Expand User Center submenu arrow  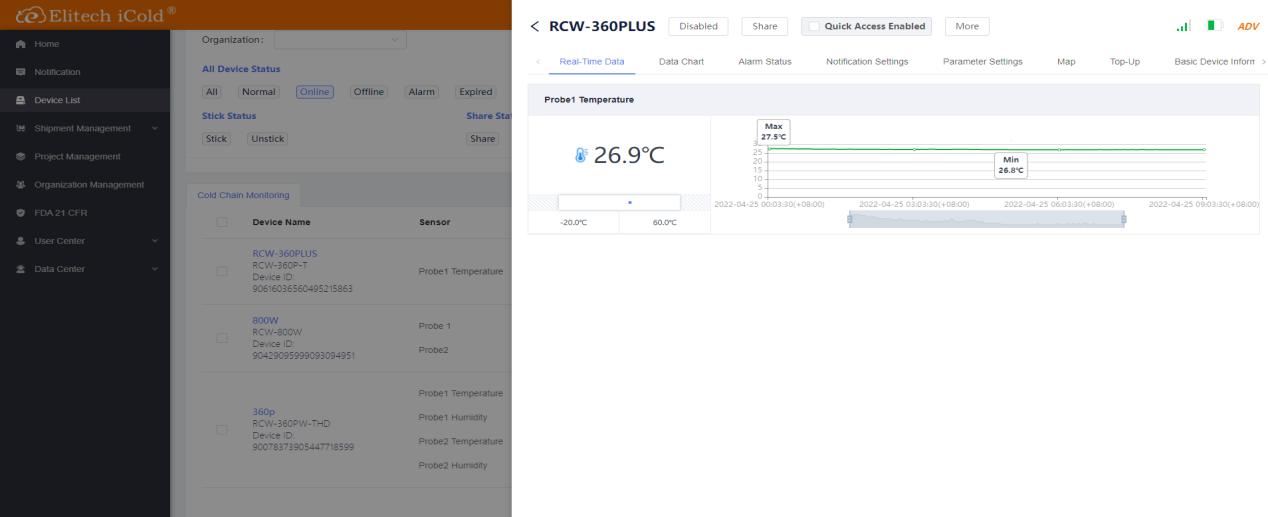[154, 241]
